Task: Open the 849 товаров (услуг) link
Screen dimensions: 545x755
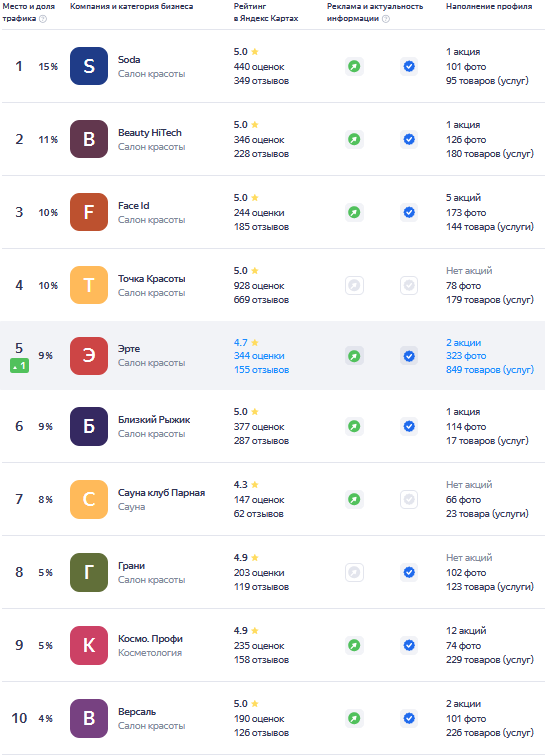Action: [x=490, y=370]
